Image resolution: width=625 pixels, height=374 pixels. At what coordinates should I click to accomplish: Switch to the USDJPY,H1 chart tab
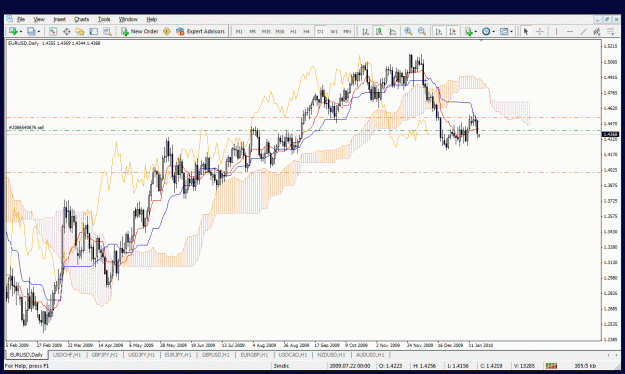pos(142,355)
